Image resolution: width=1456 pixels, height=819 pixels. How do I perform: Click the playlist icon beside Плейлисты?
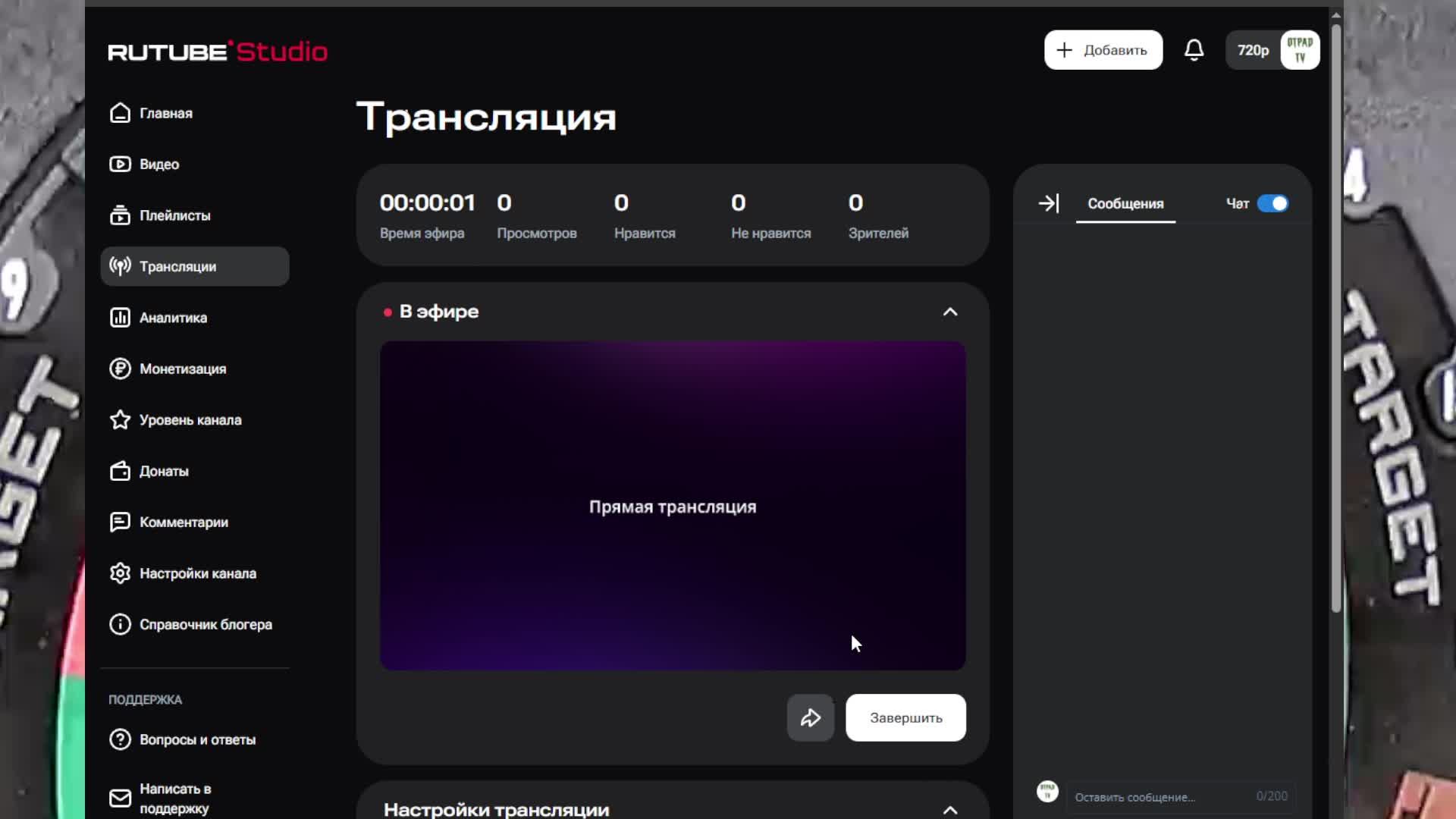tap(120, 215)
